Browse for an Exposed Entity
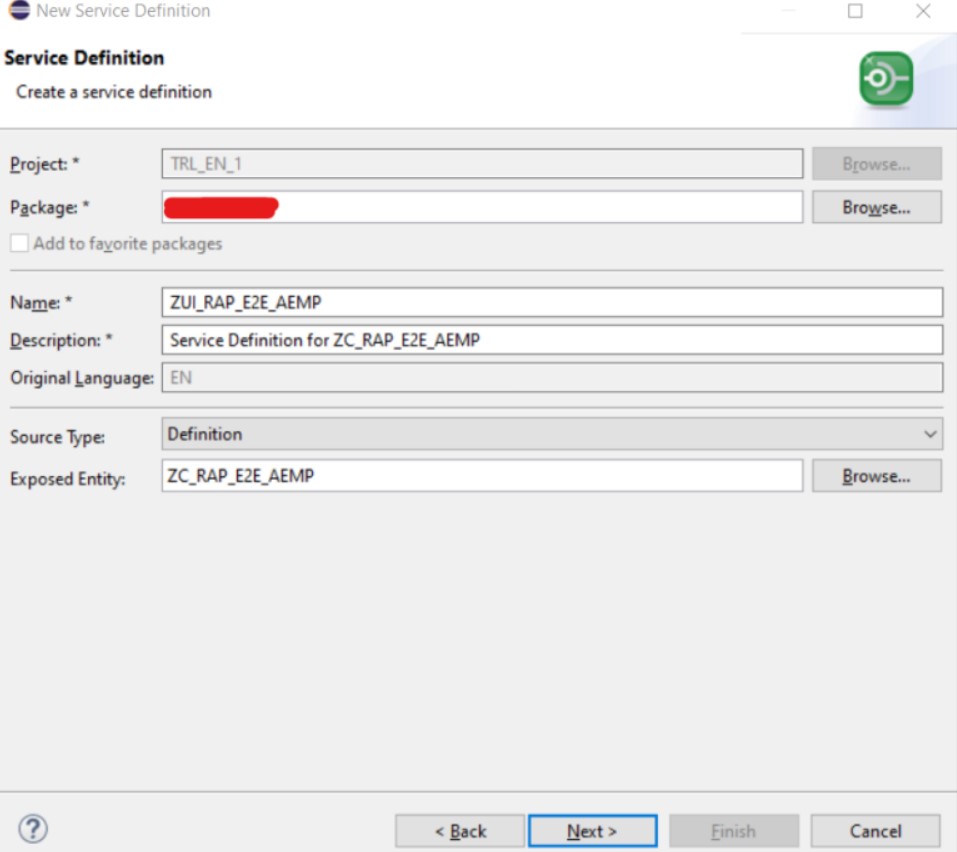957x852 pixels. (x=876, y=476)
